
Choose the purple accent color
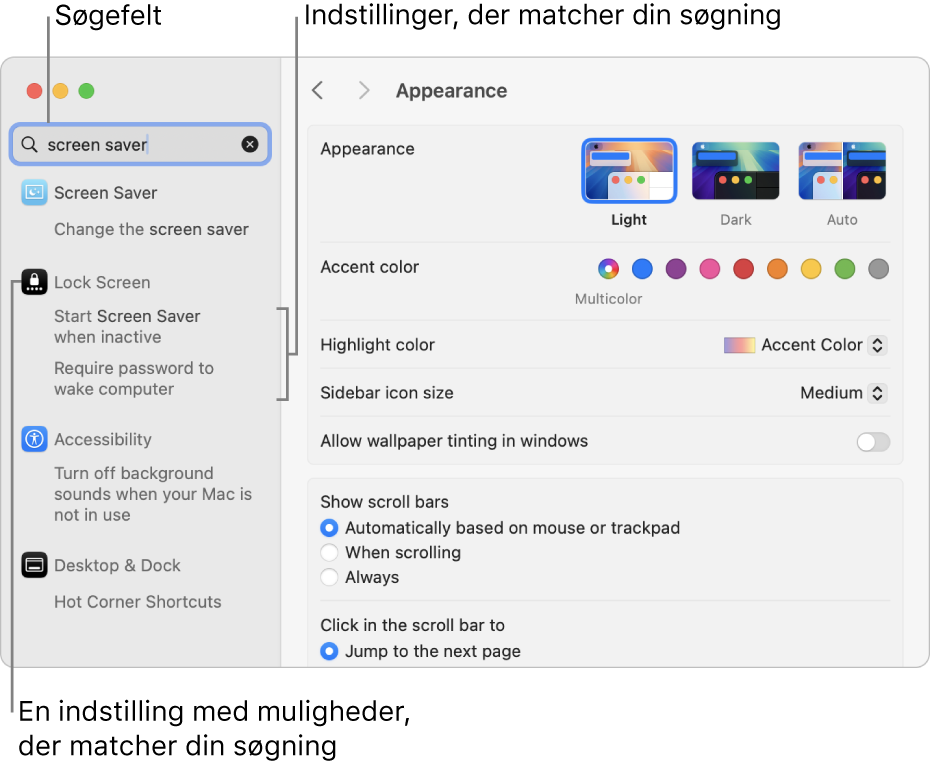[x=676, y=268]
